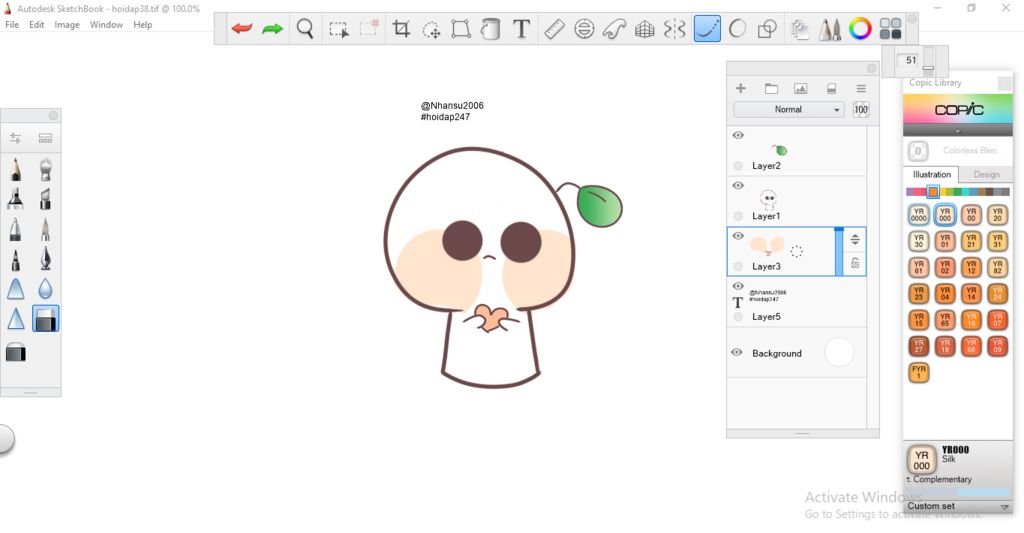The image size is (1024, 533).
Task: Pick the FYR1 Copic swatch
Action: point(918,372)
